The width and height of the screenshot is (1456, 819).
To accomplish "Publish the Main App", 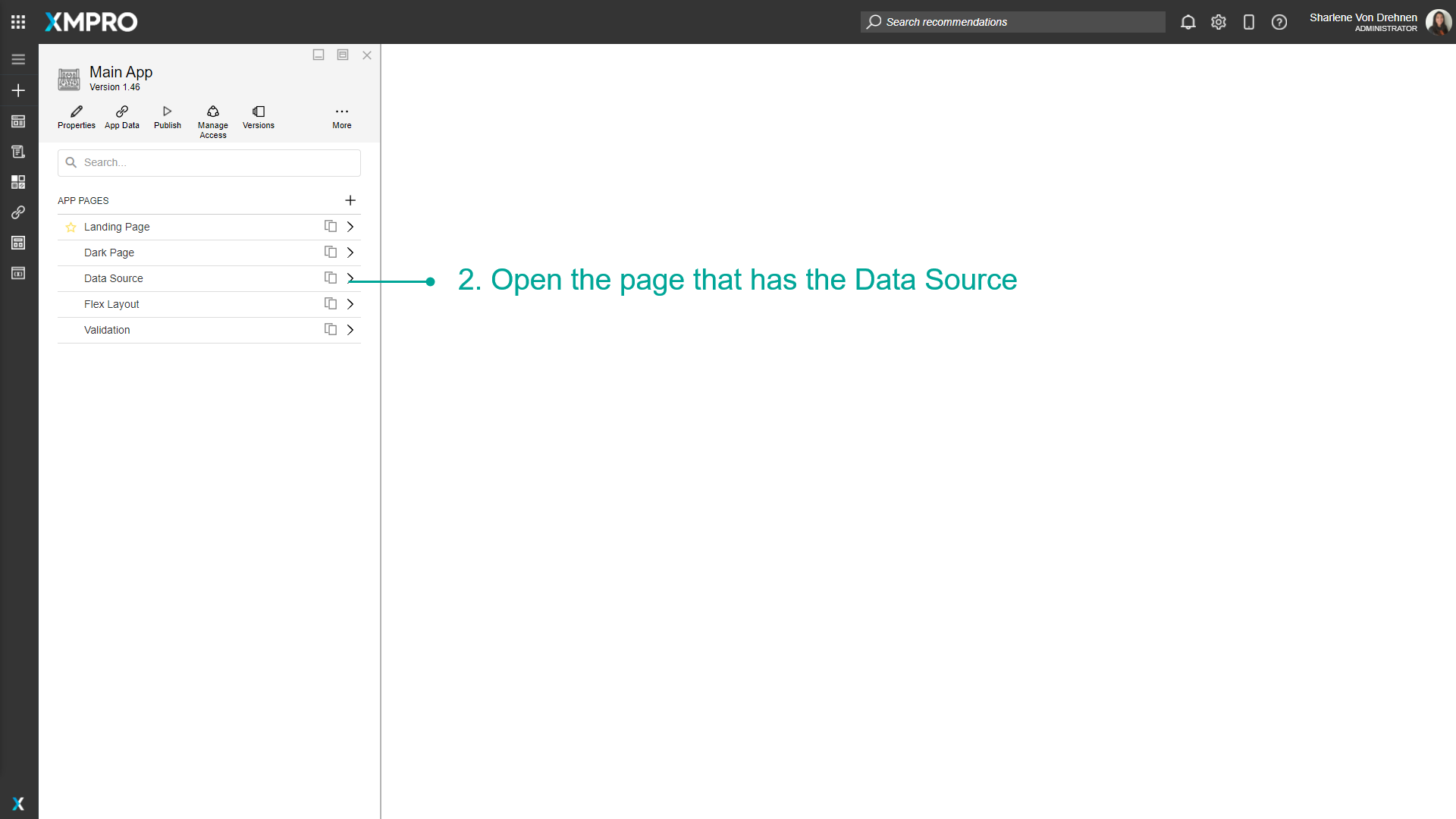I will pyautogui.click(x=167, y=117).
